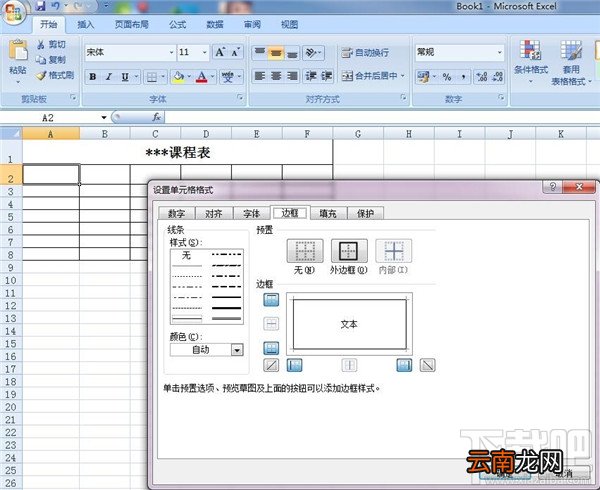Screen dimensions: 600x490
Task: Open Conditional Formatting (条件格式)
Action: pyautogui.click(x=531, y=62)
